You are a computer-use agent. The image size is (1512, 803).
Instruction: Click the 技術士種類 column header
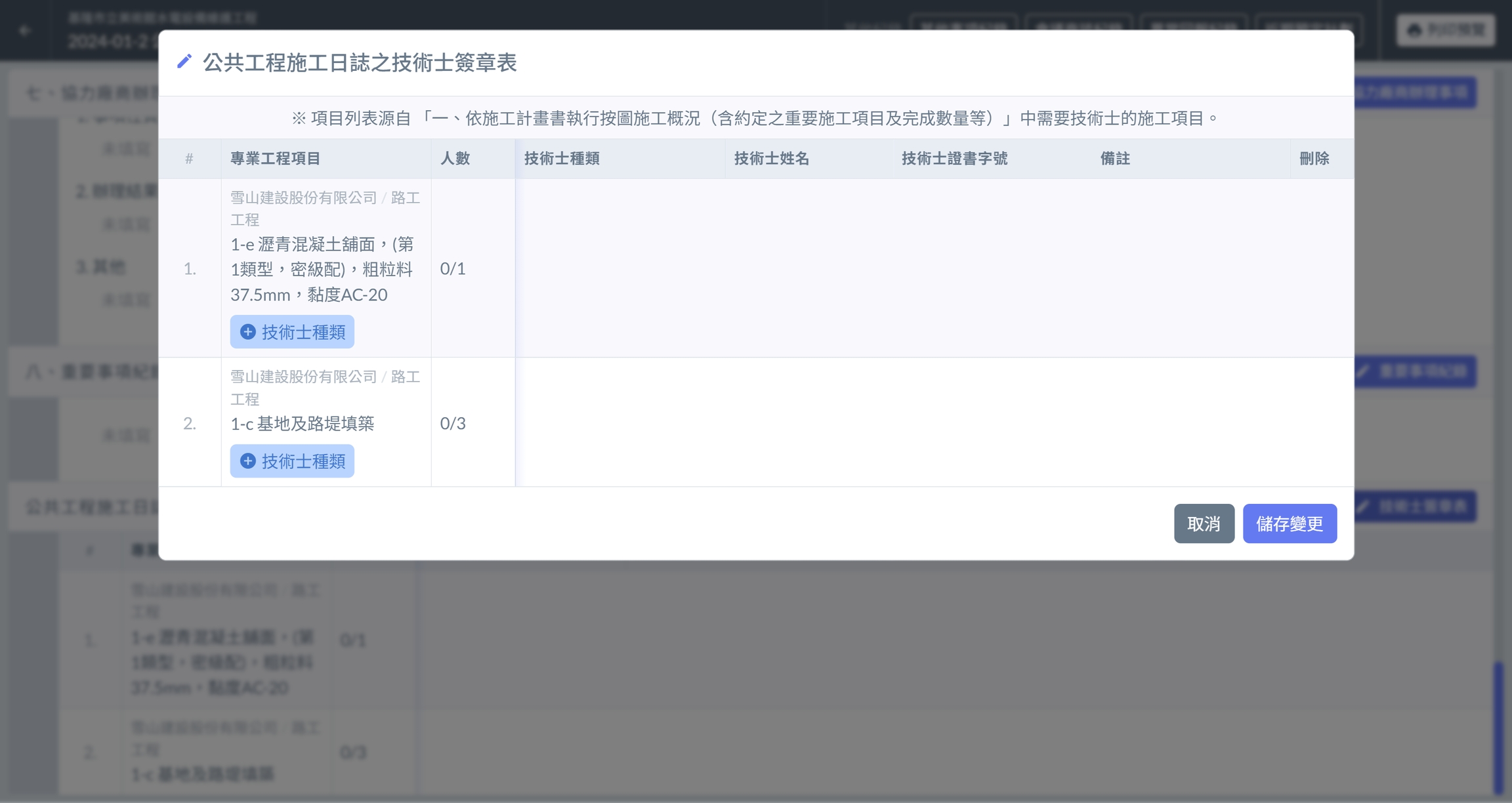562,158
